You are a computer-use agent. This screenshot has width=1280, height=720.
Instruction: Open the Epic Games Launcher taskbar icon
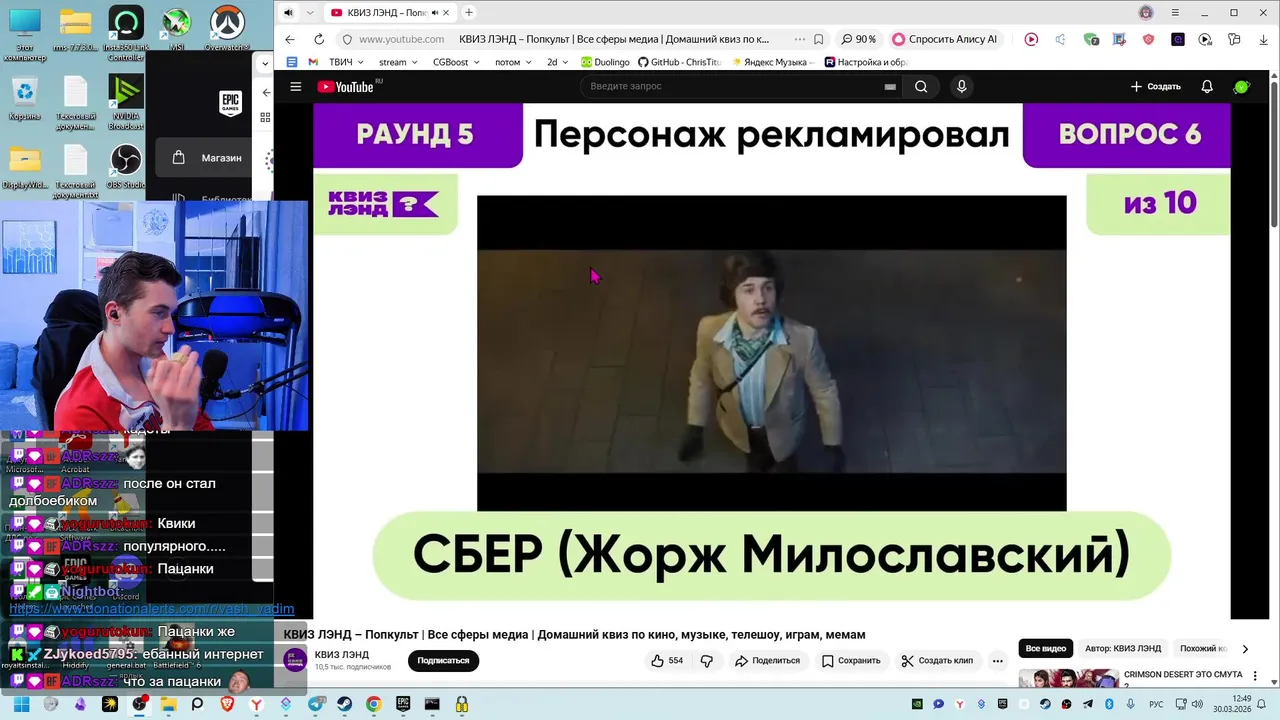click(x=402, y=704)
